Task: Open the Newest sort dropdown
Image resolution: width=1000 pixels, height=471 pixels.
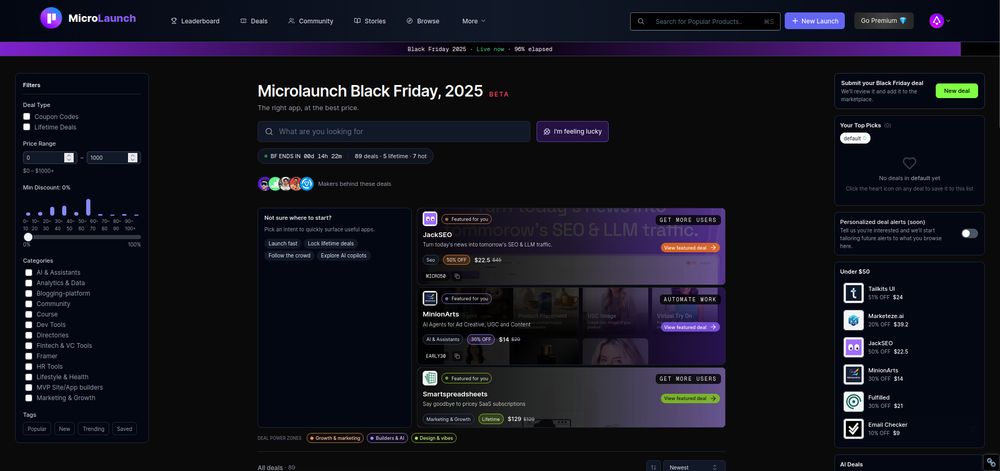Action: (x=694, y=467)
